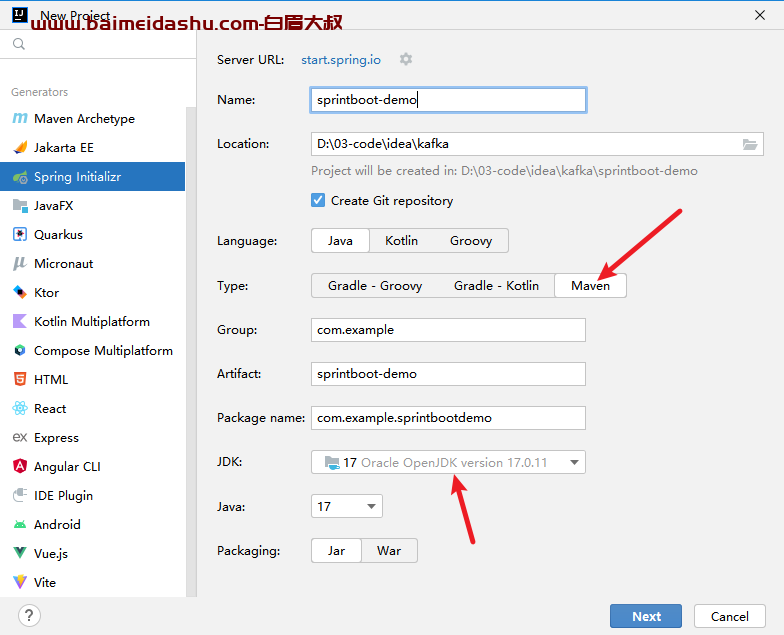Click the search magnifier in generators
Screen dimensions: 784x635
19,44
